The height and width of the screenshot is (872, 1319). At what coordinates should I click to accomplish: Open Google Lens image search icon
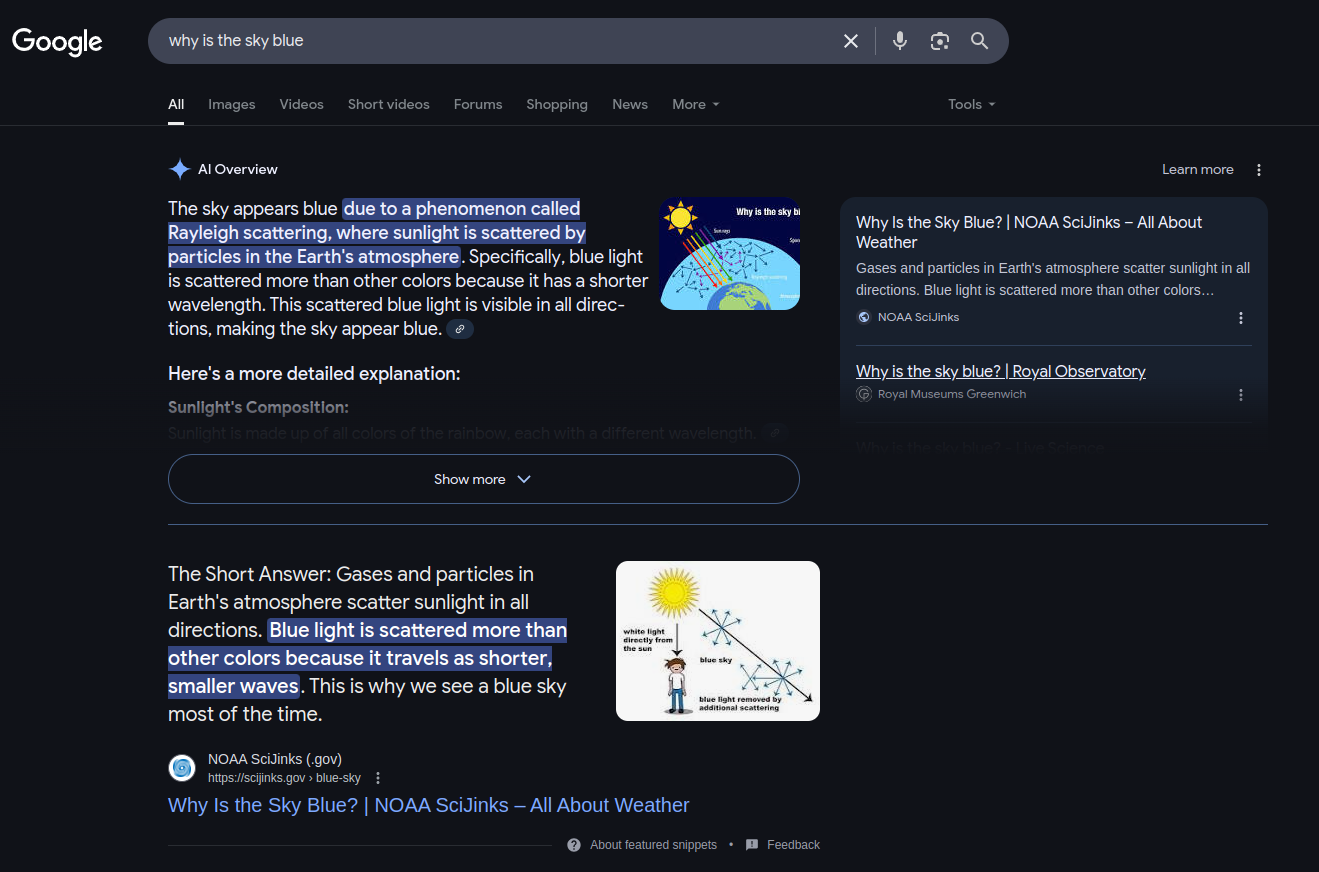coord(939,41)
